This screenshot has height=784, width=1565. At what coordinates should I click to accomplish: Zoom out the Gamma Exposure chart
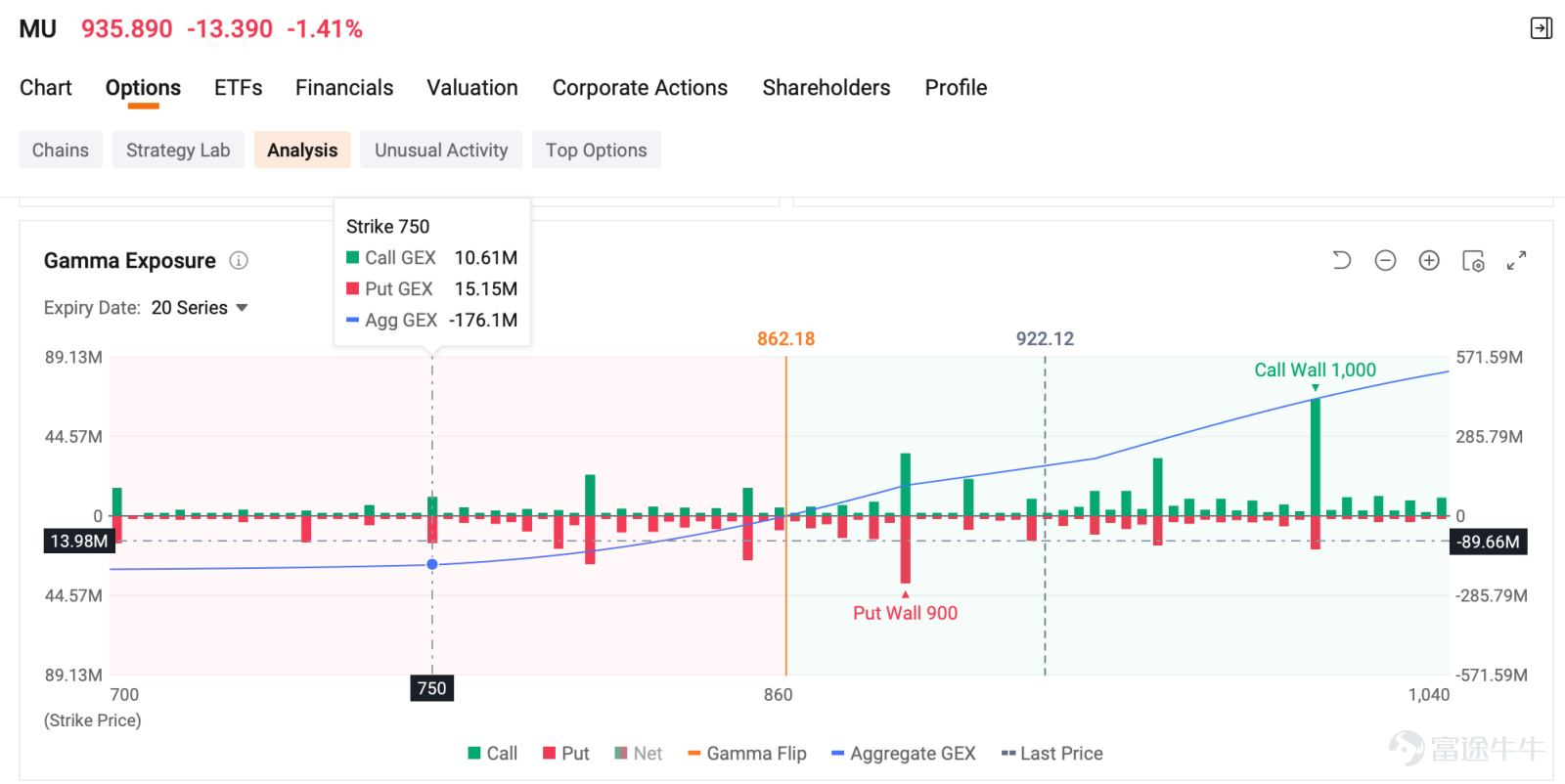click(1385, 260)
